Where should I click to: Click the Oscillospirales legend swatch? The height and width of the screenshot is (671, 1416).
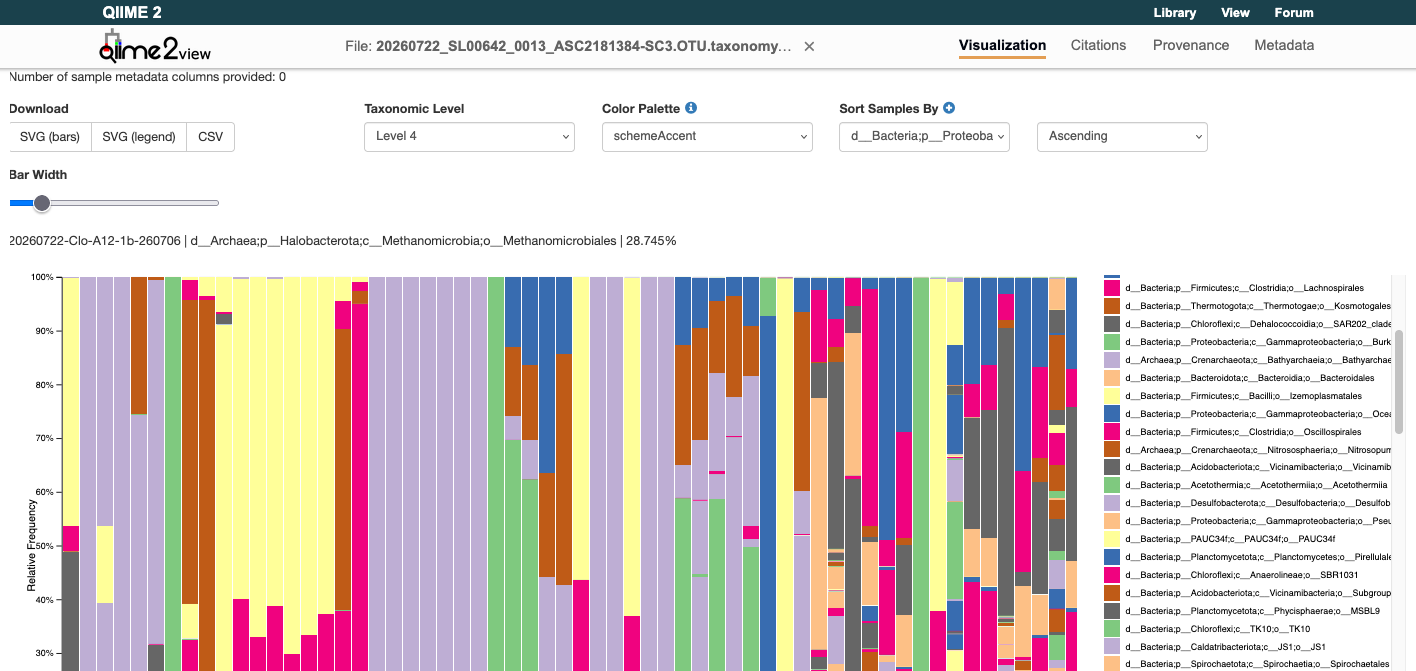click(x=1112, y=432)
